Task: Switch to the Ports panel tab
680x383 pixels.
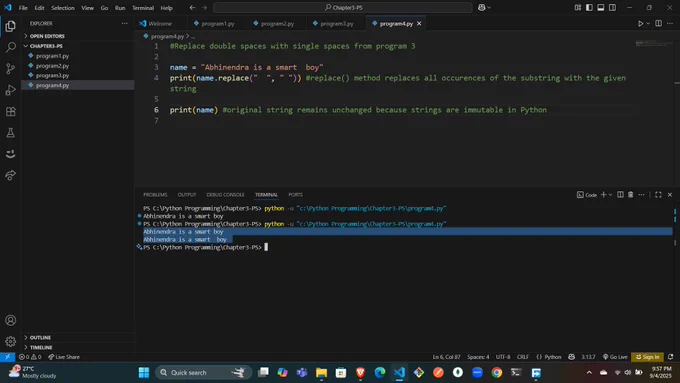Action: click(x=295, y=195)
